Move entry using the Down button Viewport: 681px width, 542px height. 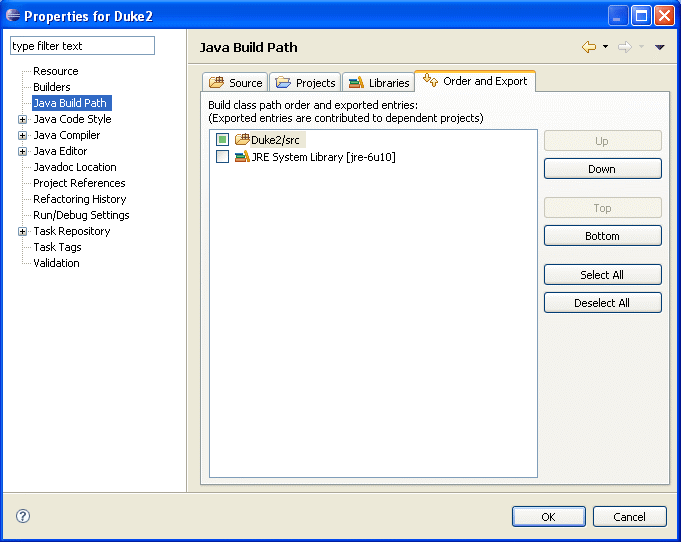point(602,169)
